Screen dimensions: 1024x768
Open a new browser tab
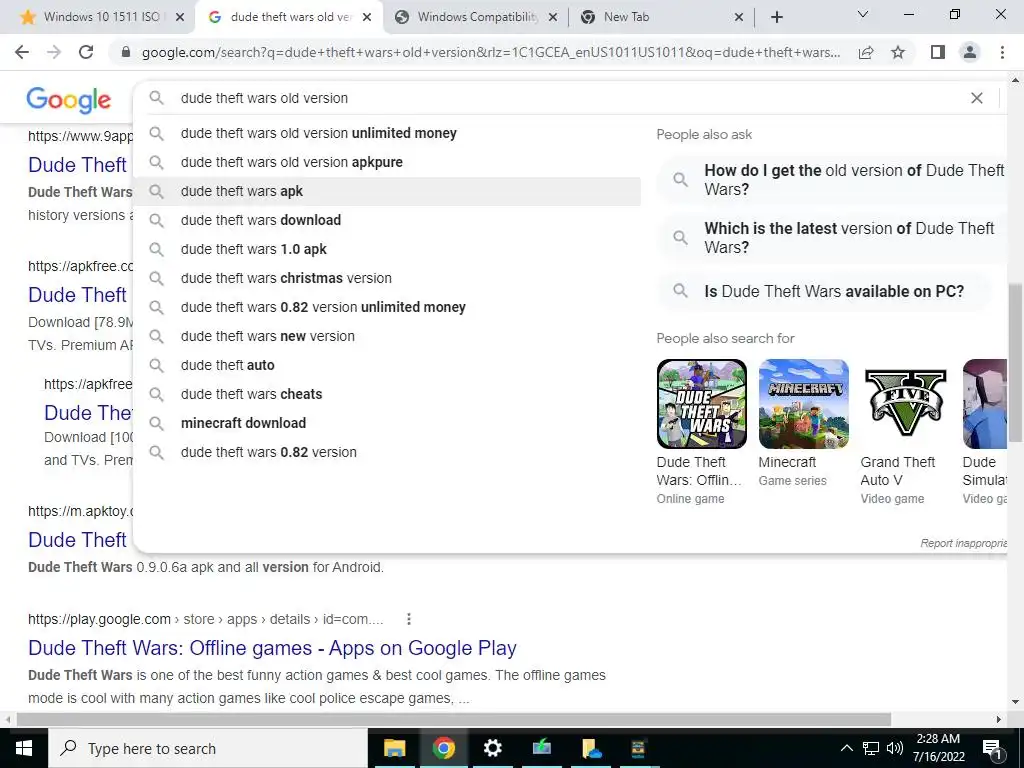click(776, 17)
